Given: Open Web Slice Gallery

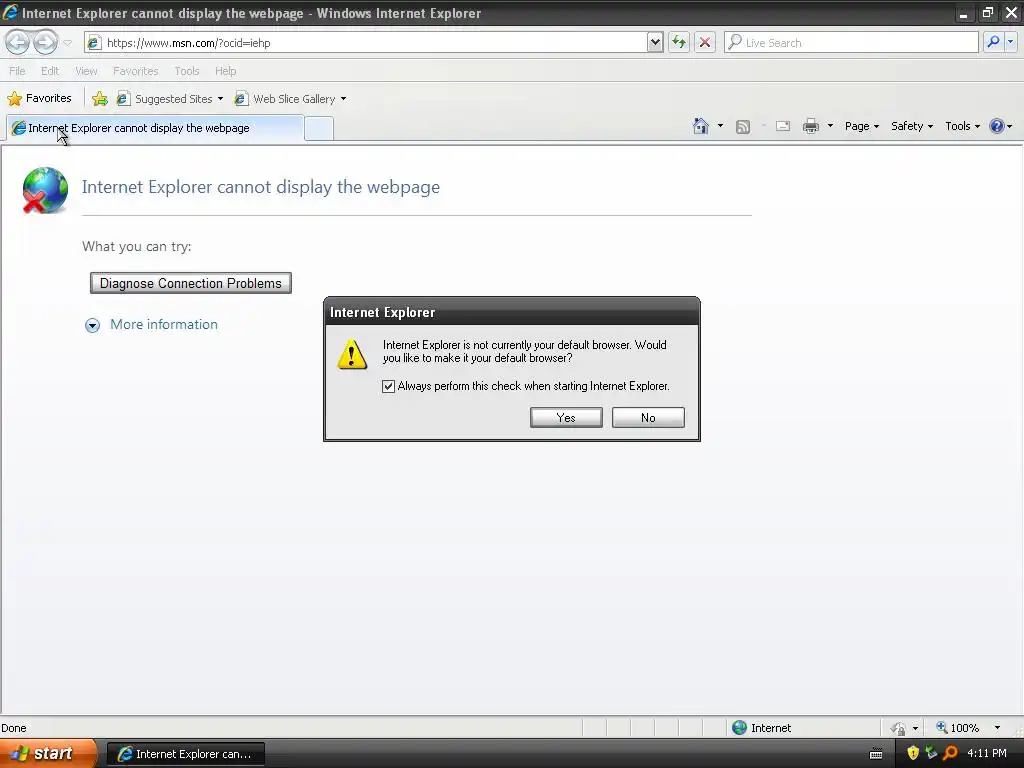Looking at the screenshot, I should [290, 99].
